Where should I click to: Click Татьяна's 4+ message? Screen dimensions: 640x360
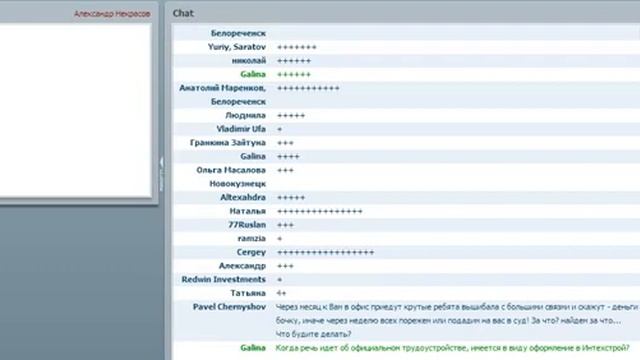click(281, 293)
